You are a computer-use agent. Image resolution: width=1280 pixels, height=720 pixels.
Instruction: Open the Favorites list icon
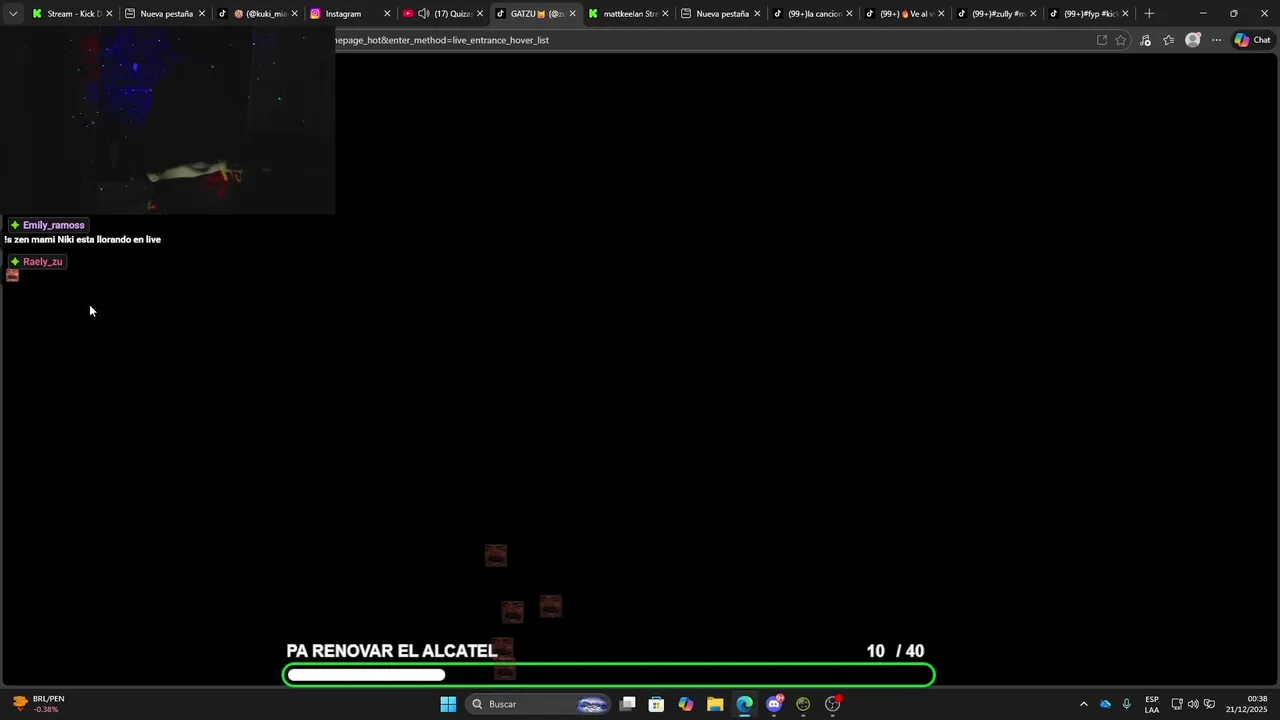pyautogui.click(x=1168, y=40)
